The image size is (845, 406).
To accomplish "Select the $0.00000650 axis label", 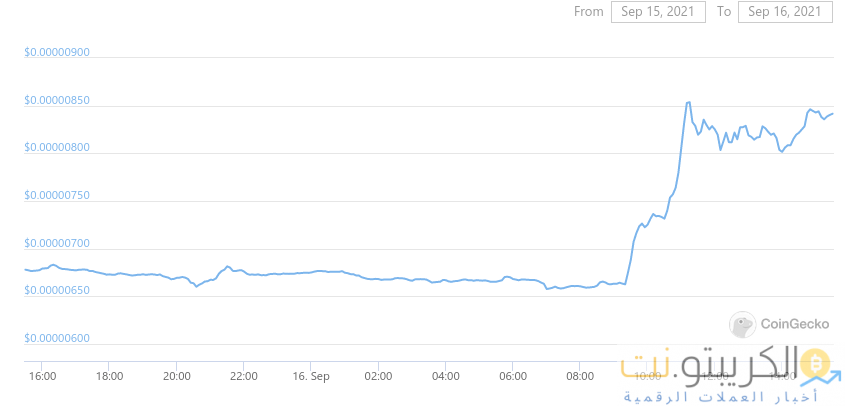I will 57,291.
